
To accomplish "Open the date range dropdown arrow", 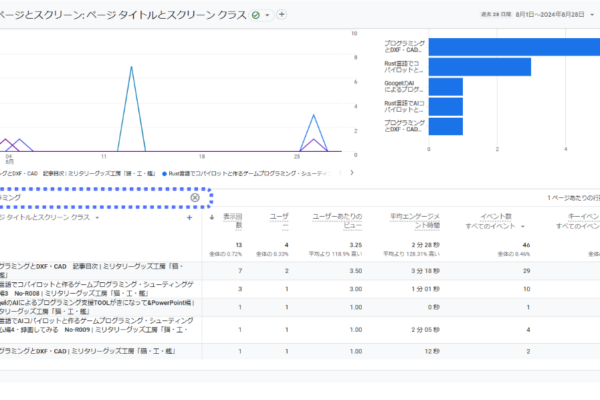I will pos(592,15).
